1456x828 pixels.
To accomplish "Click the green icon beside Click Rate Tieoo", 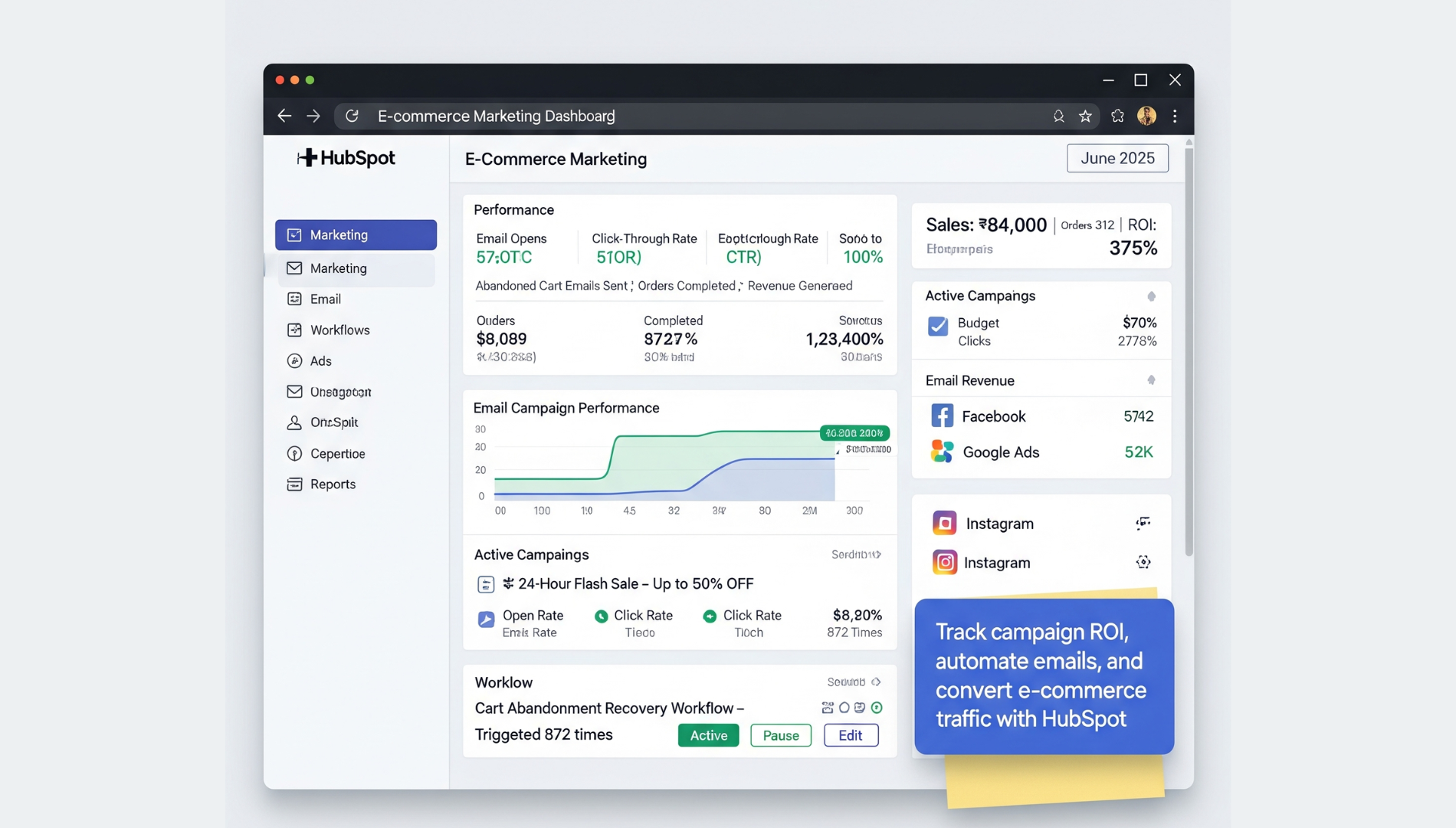I will [x=602, y=616].
